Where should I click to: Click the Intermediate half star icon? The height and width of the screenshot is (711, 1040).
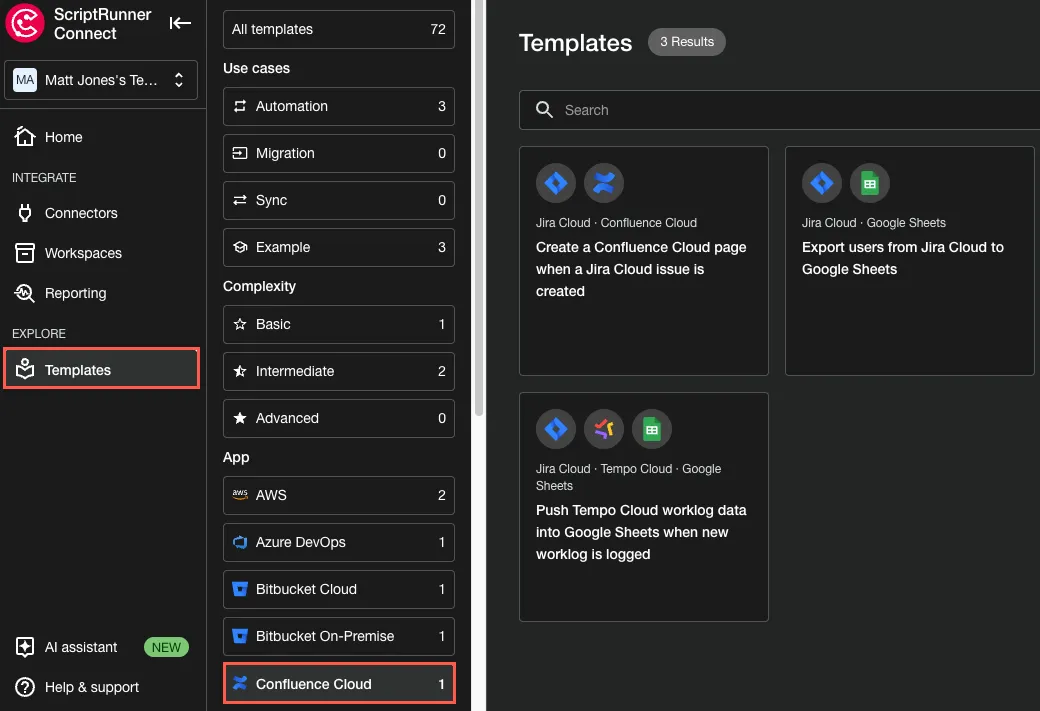[240, 371]
